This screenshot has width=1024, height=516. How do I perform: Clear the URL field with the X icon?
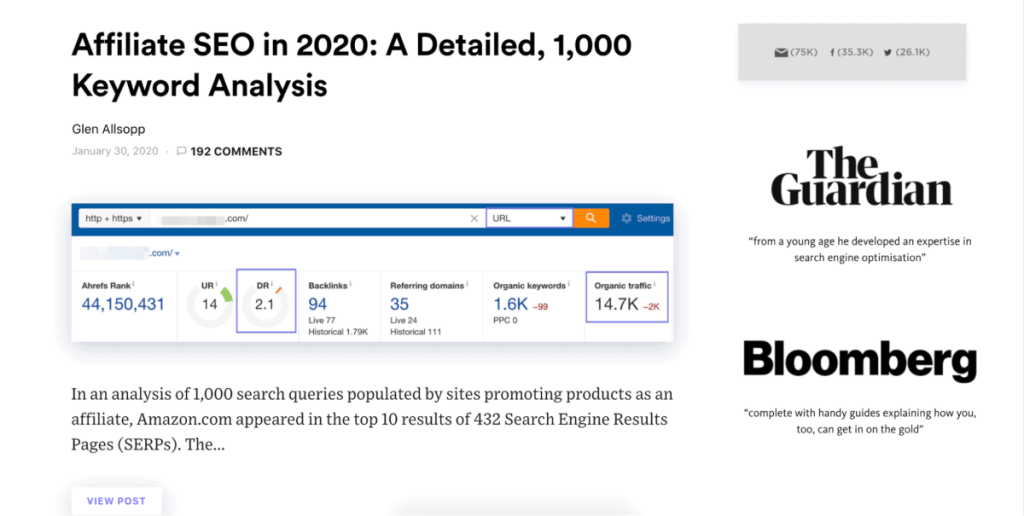474,218
